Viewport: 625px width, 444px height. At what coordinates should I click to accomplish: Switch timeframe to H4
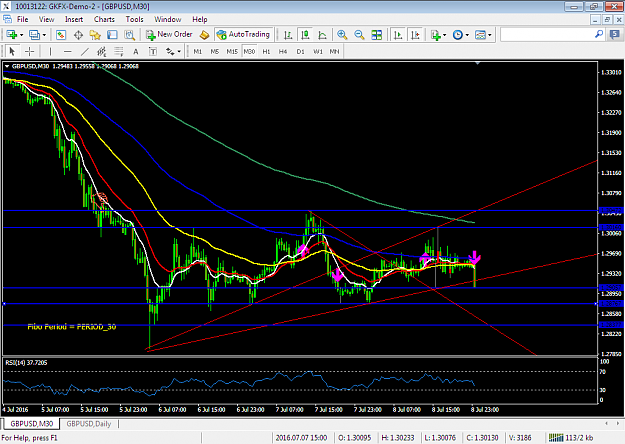[283, 51]
